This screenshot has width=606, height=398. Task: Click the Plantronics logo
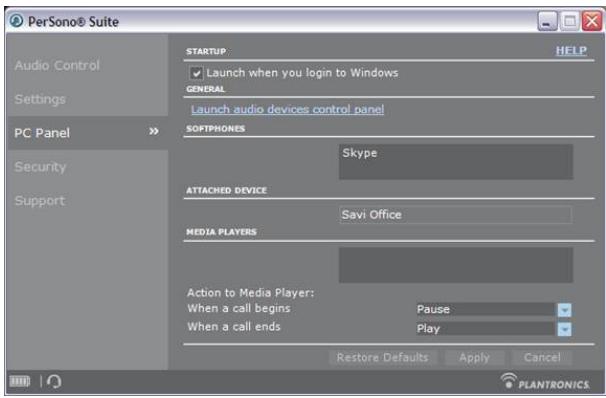(x=545, y=382)
